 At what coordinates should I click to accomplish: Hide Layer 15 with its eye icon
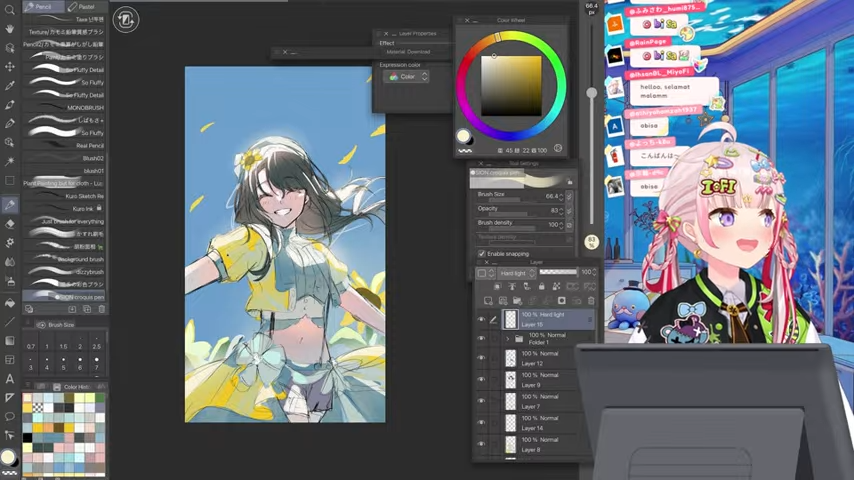coord(481,320)
